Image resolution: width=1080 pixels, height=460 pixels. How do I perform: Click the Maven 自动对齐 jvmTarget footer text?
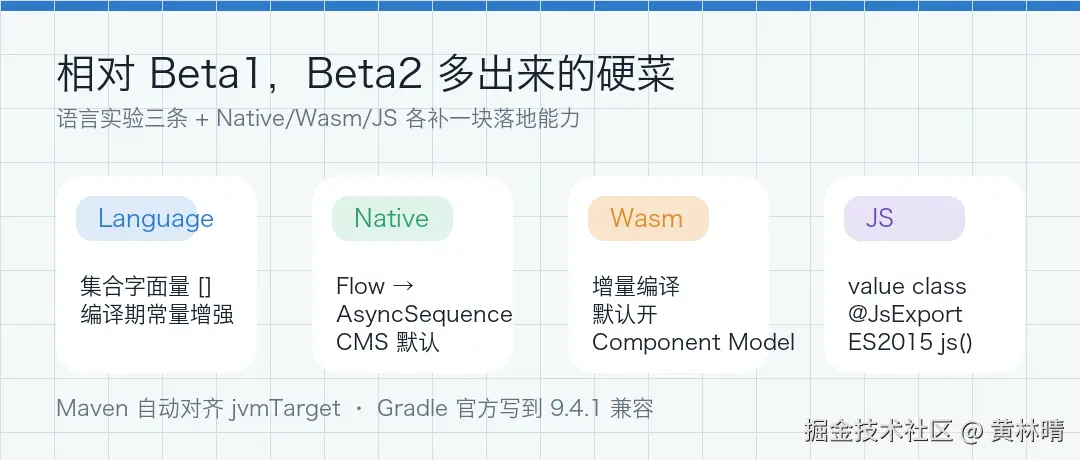198,409
